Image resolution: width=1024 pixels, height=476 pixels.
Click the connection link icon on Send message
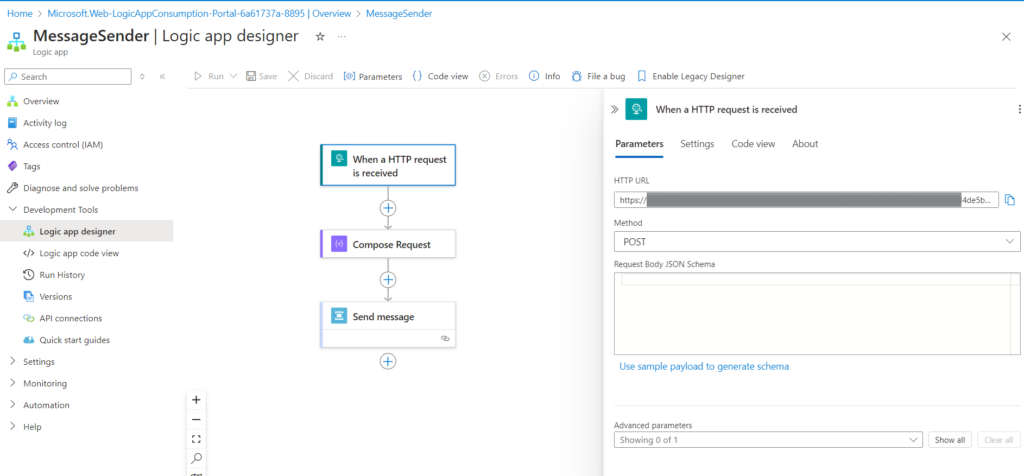pyautogui.click(x=445, y=339)
